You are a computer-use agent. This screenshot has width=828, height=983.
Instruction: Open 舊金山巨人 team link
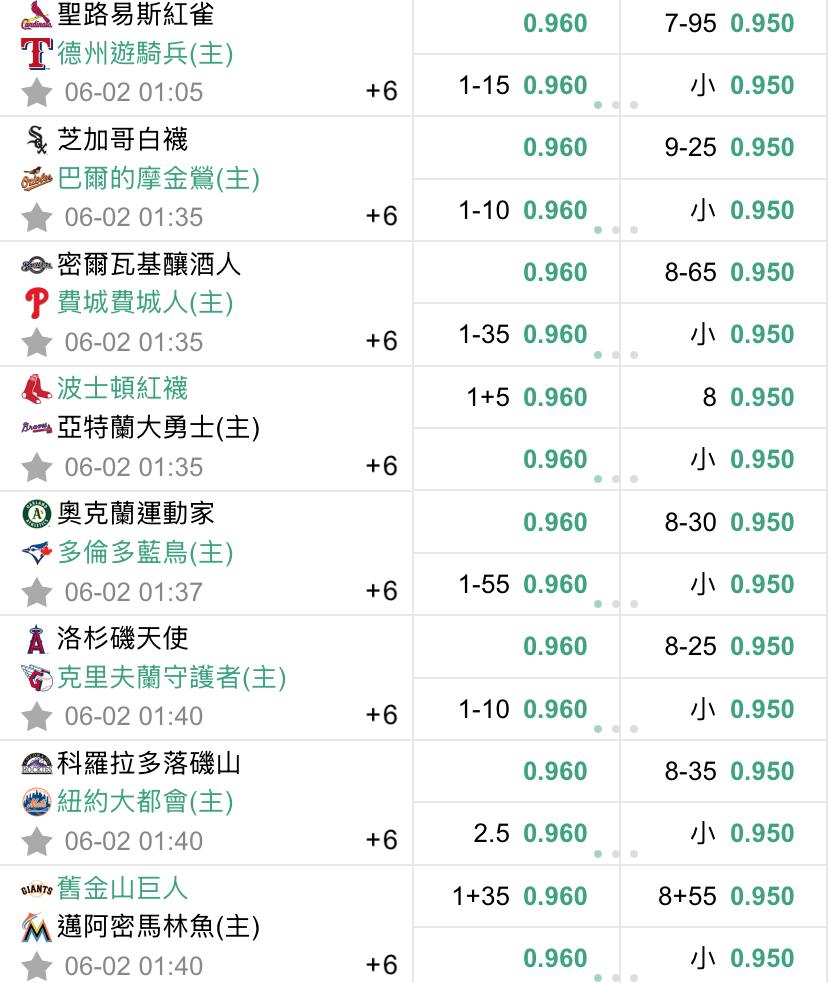click(x=123, y=888)
